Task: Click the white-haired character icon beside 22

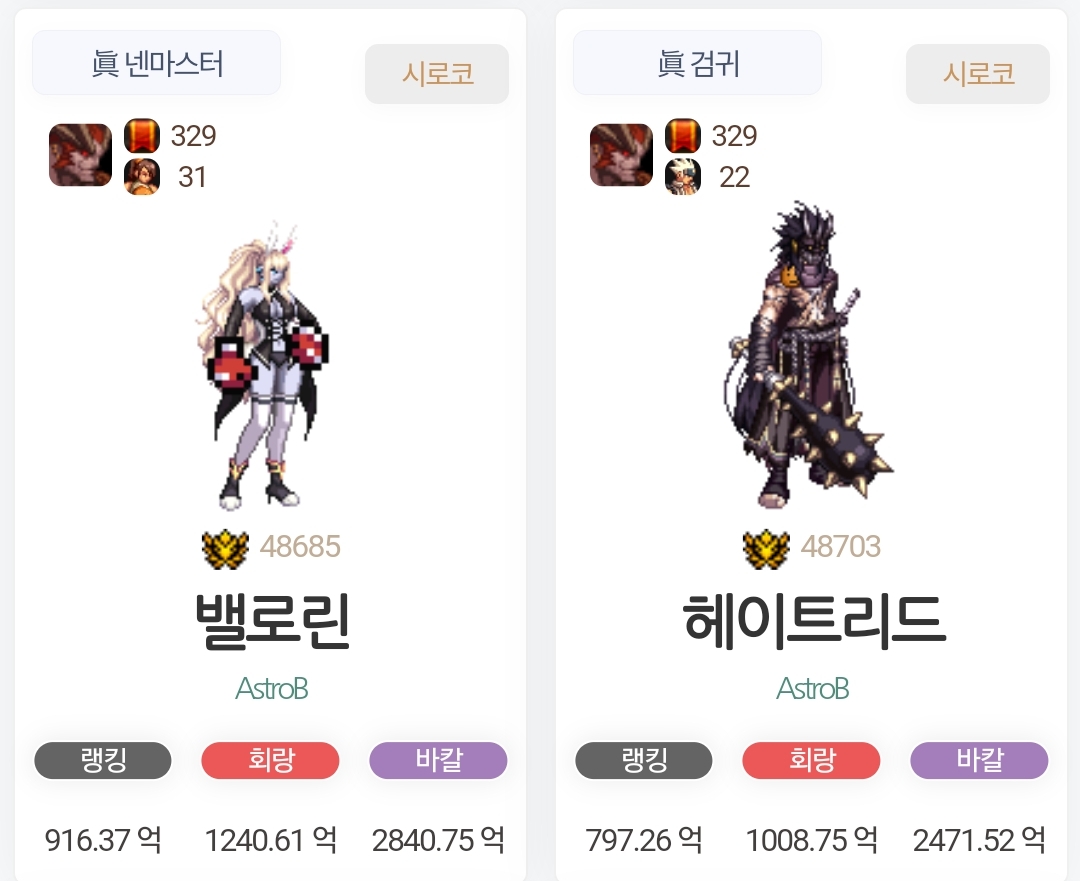Action: pos(683,177)
